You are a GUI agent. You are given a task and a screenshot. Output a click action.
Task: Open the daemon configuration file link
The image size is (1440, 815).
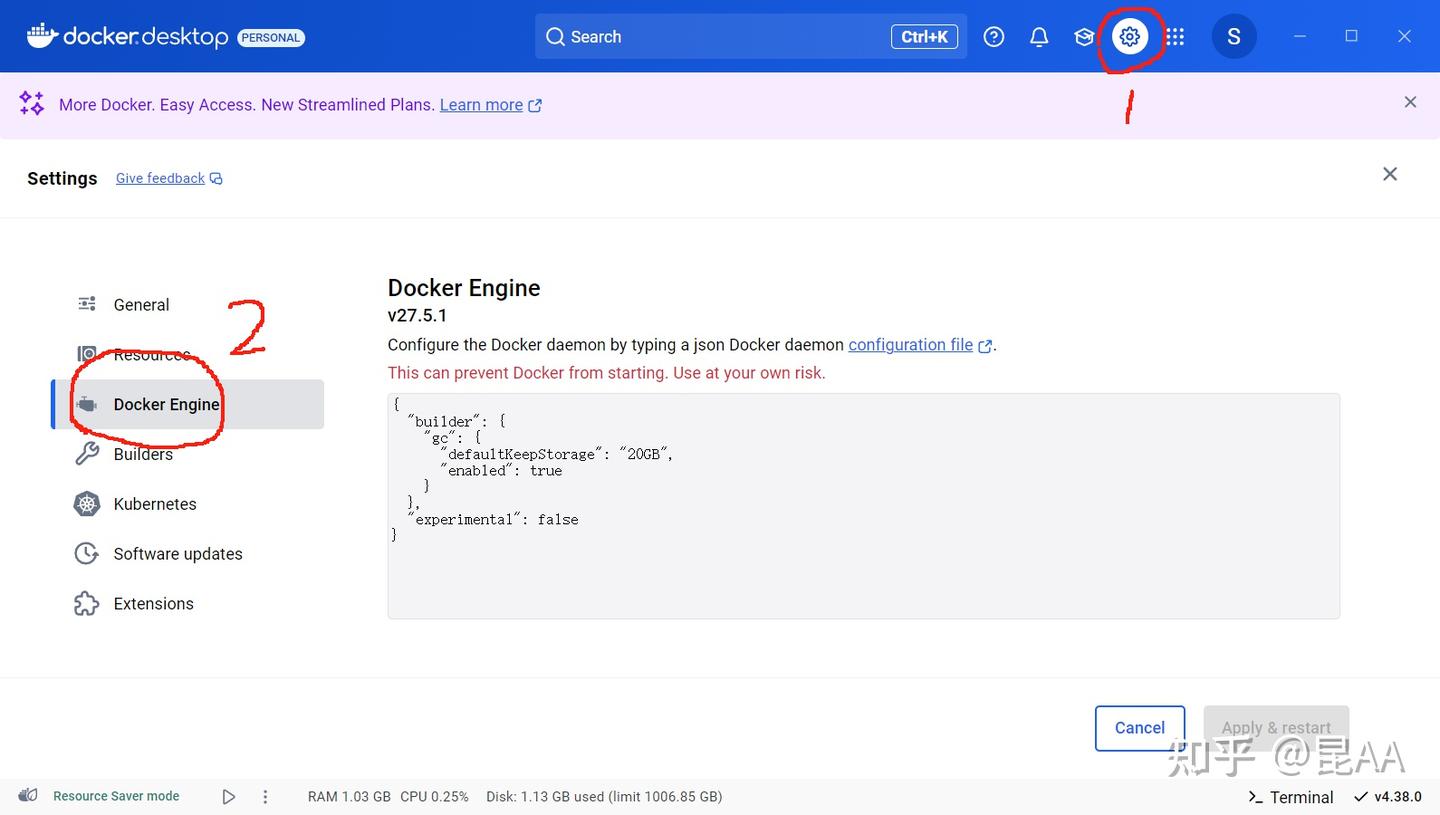coord(911,344)
